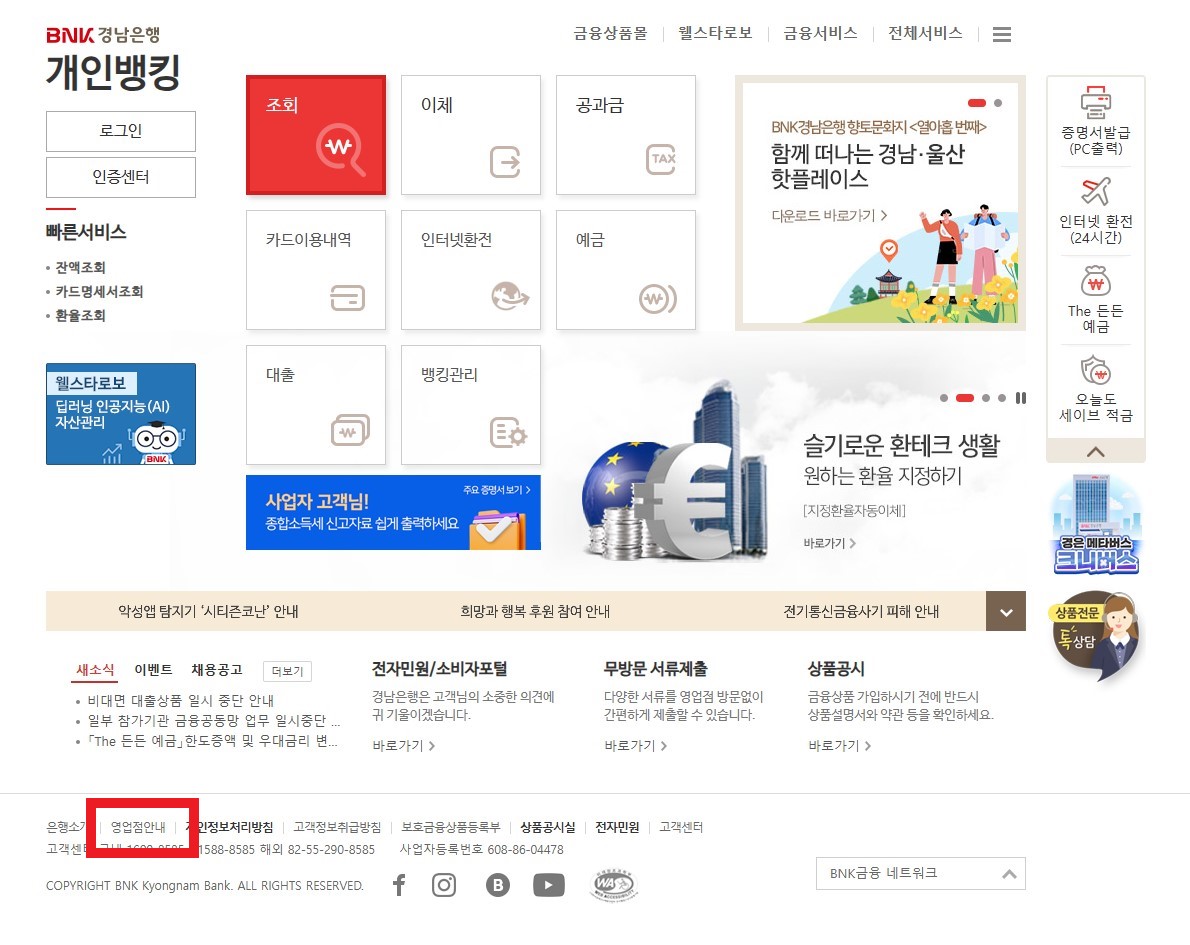This screenshot has width=1190, height=945.
Task: Open the 카드이용내역 card usage tile
Action: [316, 270]
